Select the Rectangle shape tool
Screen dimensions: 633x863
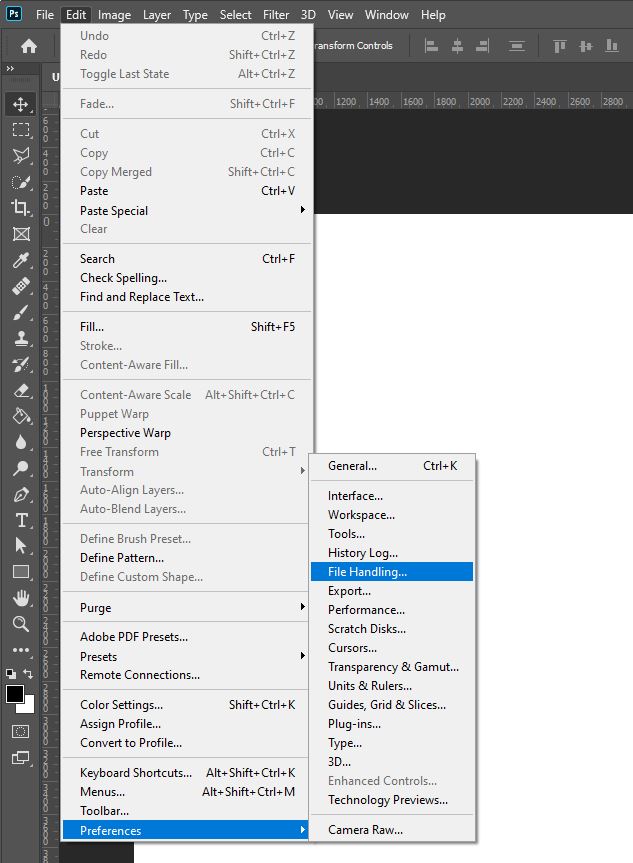pyautogui.click(x=20, y=572)
